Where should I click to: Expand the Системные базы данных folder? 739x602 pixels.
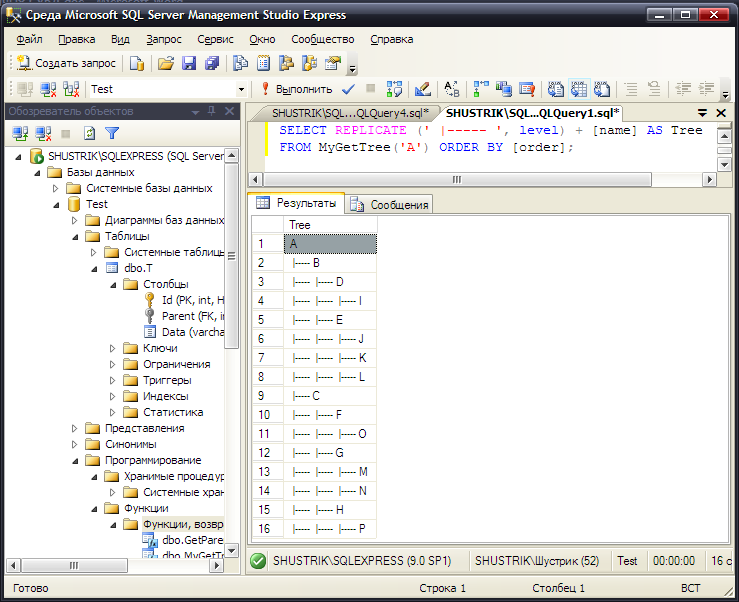[x=56, y=189]
